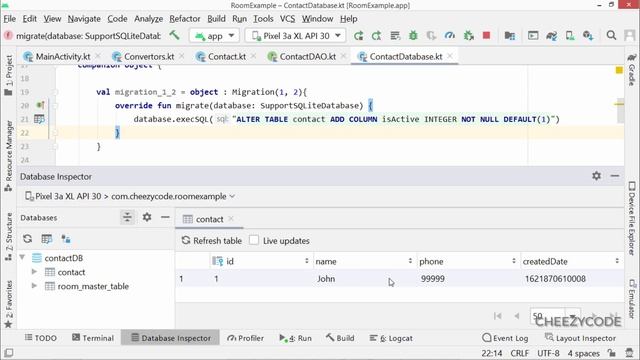Expand the room_master_table tree node
640x360 pixels.
pos(34,286)
